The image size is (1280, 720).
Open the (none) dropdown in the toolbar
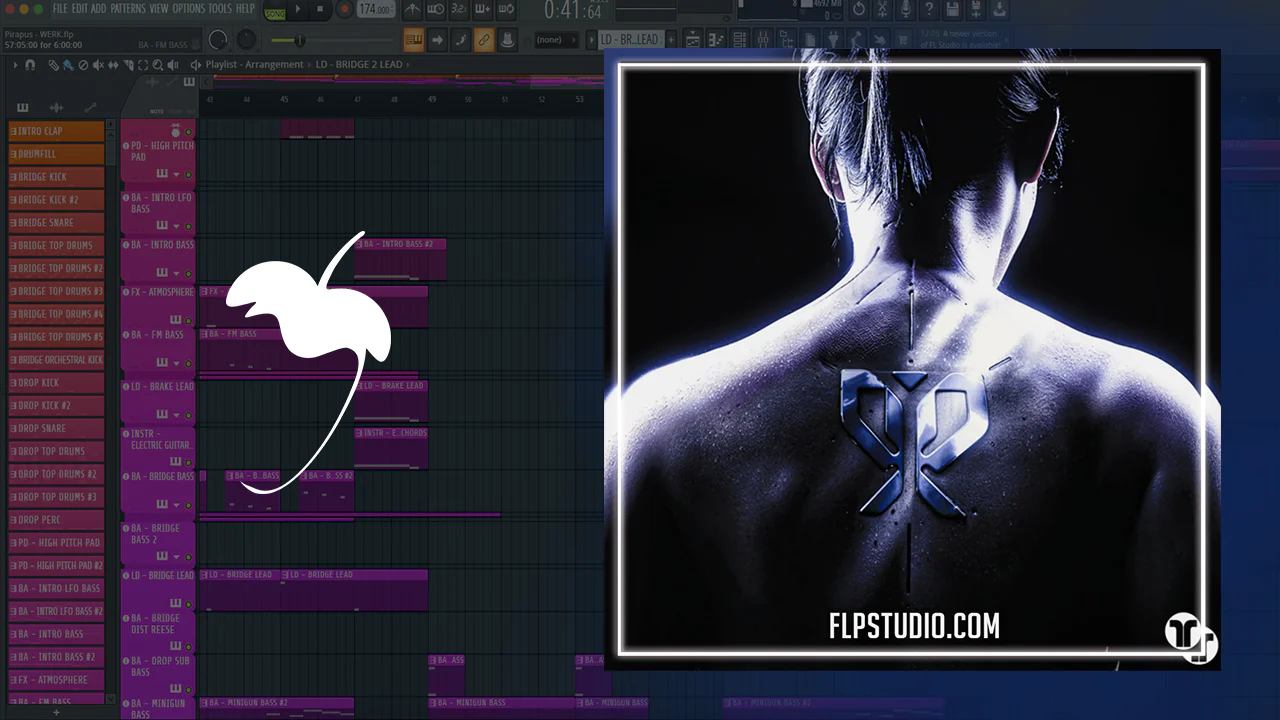click(556, 40)
